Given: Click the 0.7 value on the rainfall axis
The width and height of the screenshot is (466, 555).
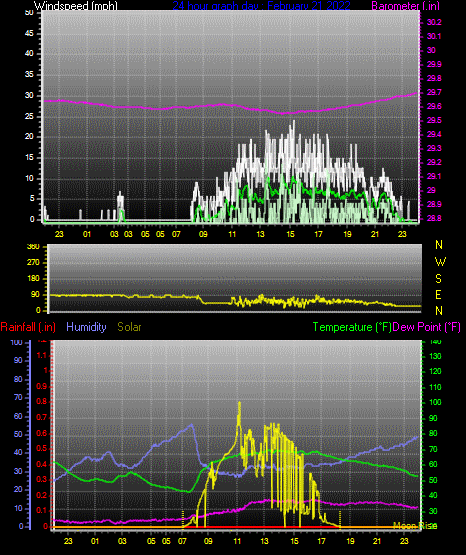Looking at the screenshot, I should point(42,417).
